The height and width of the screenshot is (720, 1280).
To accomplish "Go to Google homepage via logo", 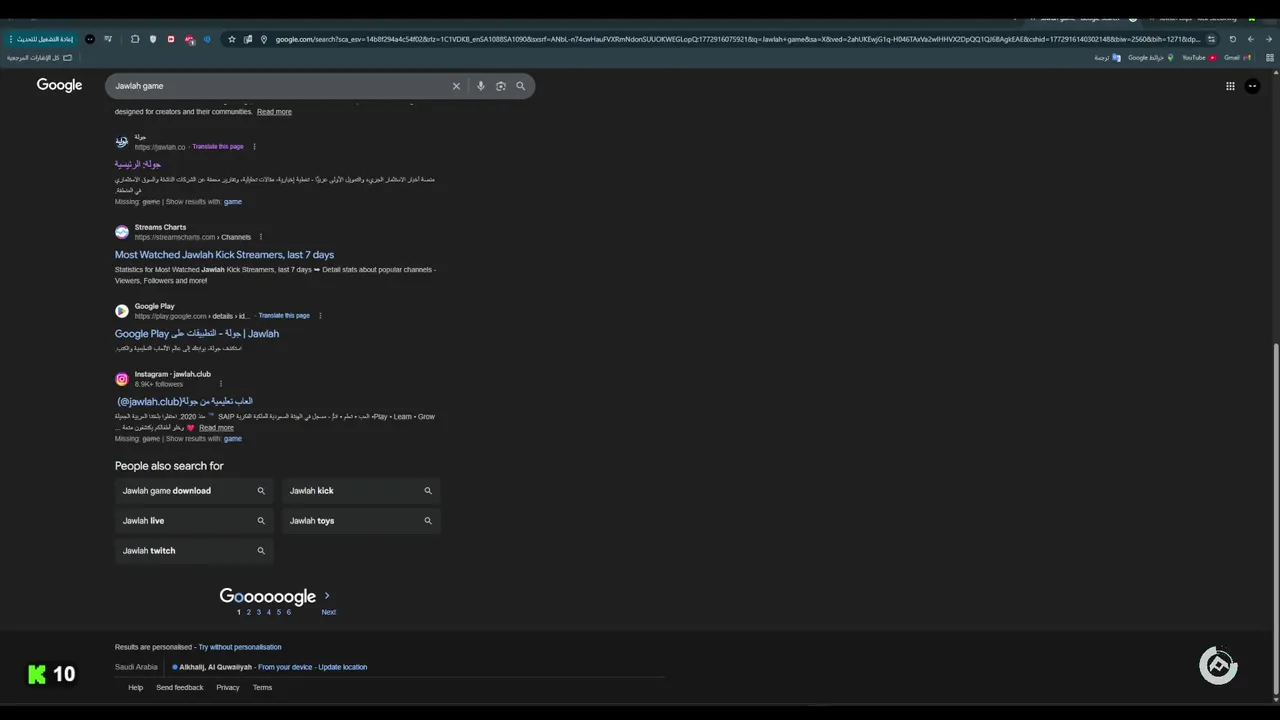I will click(x=59, y=85).
